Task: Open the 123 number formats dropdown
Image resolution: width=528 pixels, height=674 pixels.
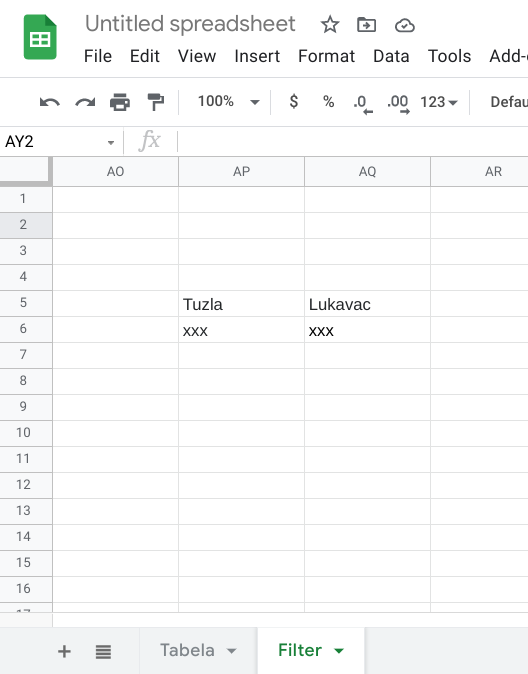Action: (x=439, y=102)
